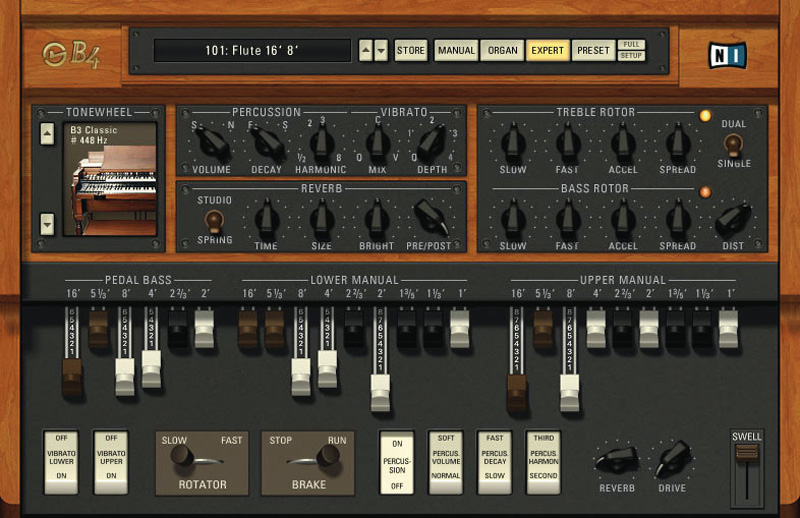Click the Pedal Bass 8' drawbar
Screen dimensions: 800x518
(125, 377)
